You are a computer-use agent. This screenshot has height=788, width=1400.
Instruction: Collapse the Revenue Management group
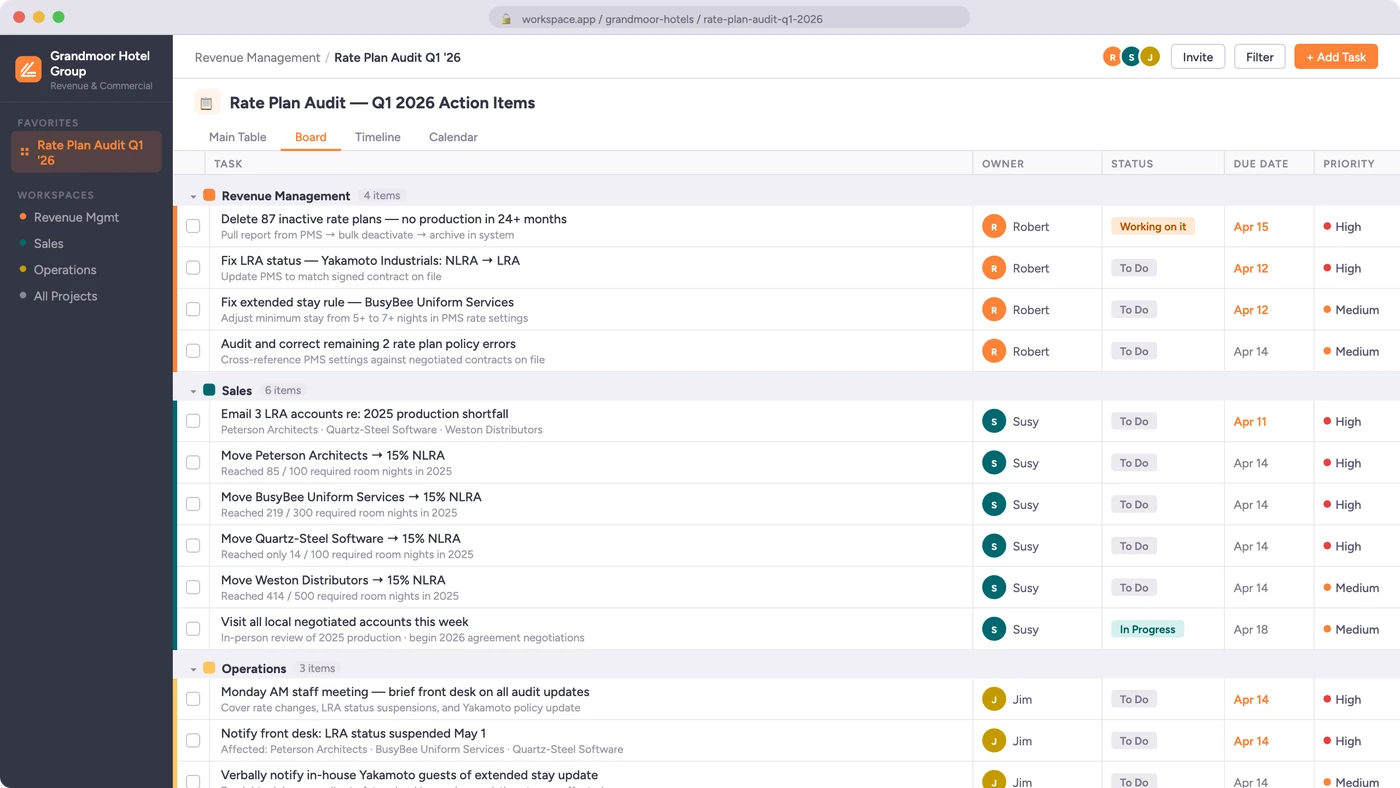(193, 197)
